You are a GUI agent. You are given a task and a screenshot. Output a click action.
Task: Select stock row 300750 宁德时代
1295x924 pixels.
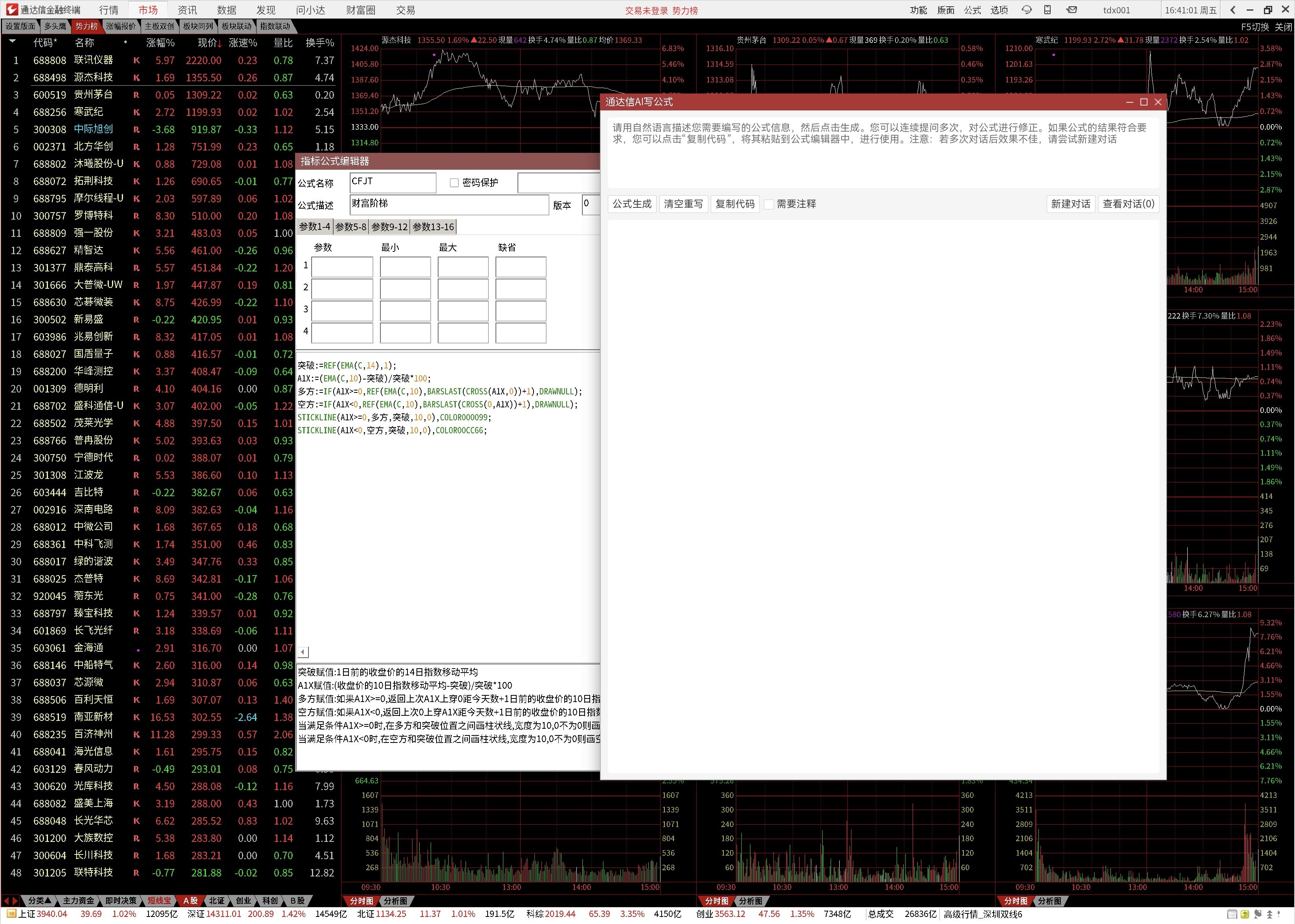click(149, 458)
